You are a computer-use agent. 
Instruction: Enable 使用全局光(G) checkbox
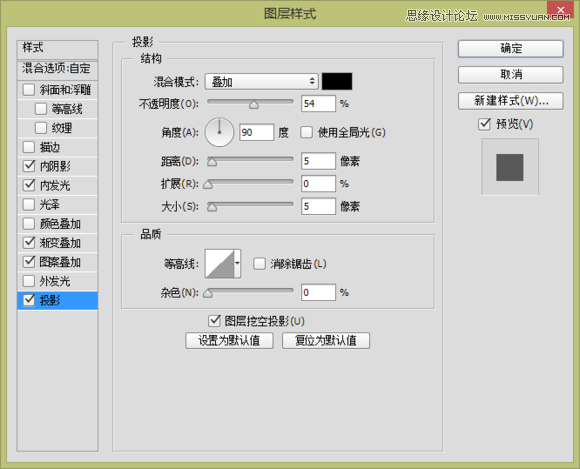pos(306,132)
